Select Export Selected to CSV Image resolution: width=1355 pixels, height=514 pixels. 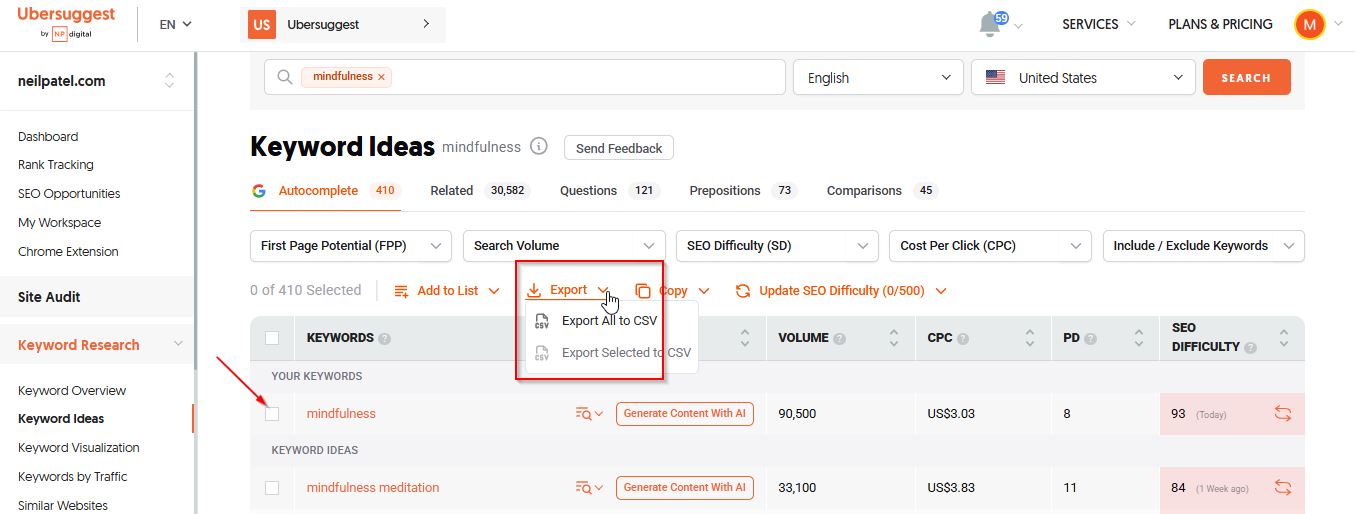pos(611,352)
